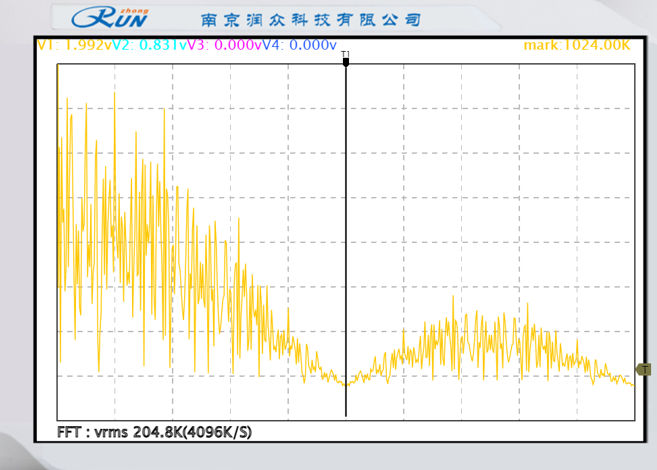
Task: Click the cyan V2 label in readout bar
Action: (120, 45)
